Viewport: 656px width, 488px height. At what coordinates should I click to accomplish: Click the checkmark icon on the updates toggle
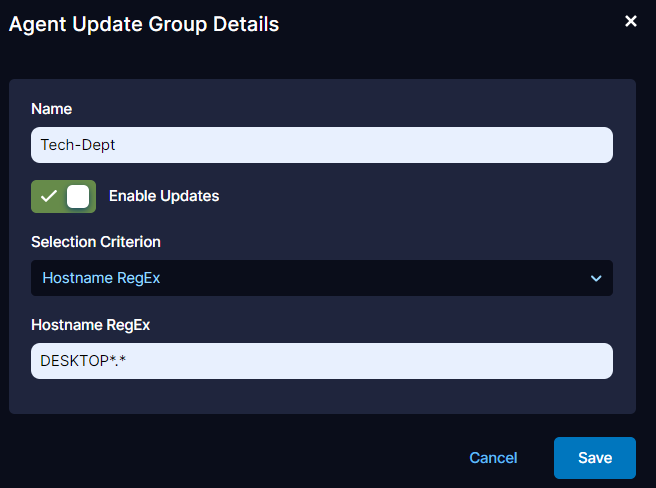48,196
